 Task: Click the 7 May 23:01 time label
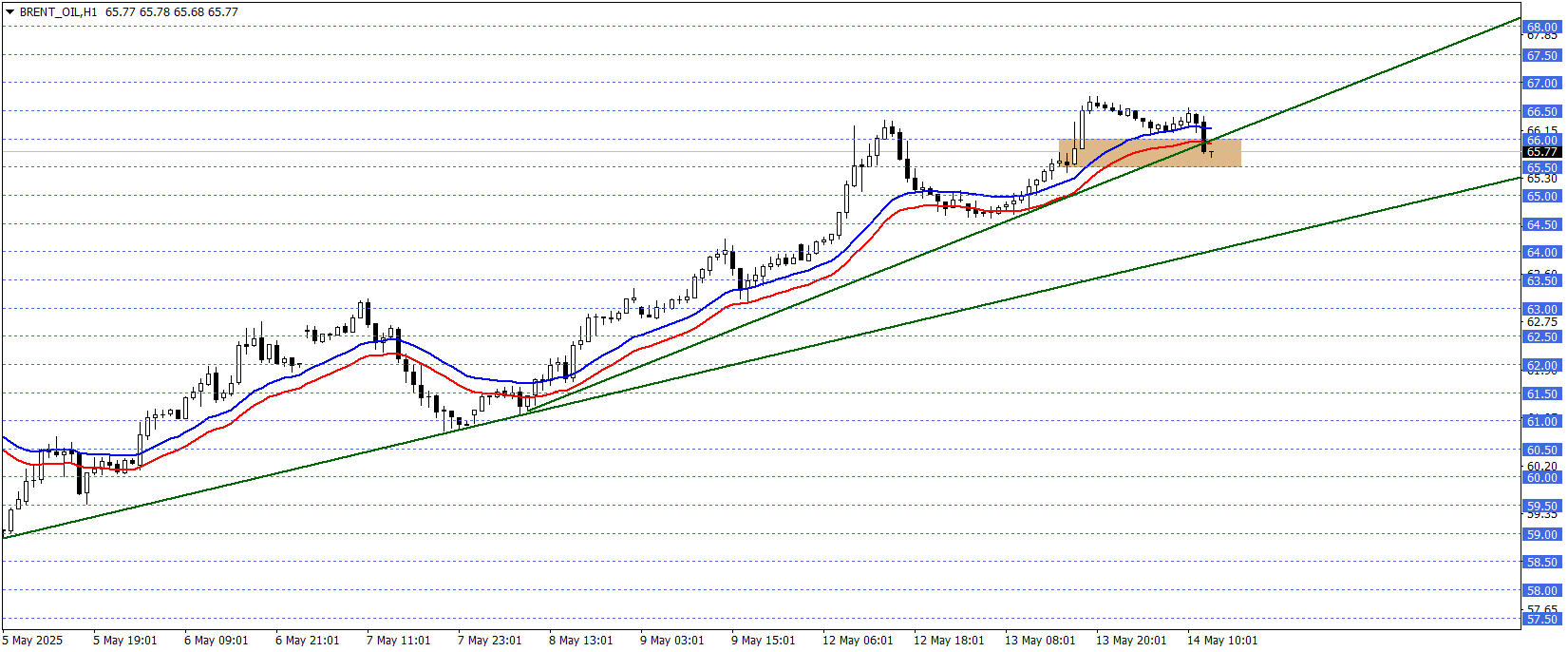coord(490,641)
